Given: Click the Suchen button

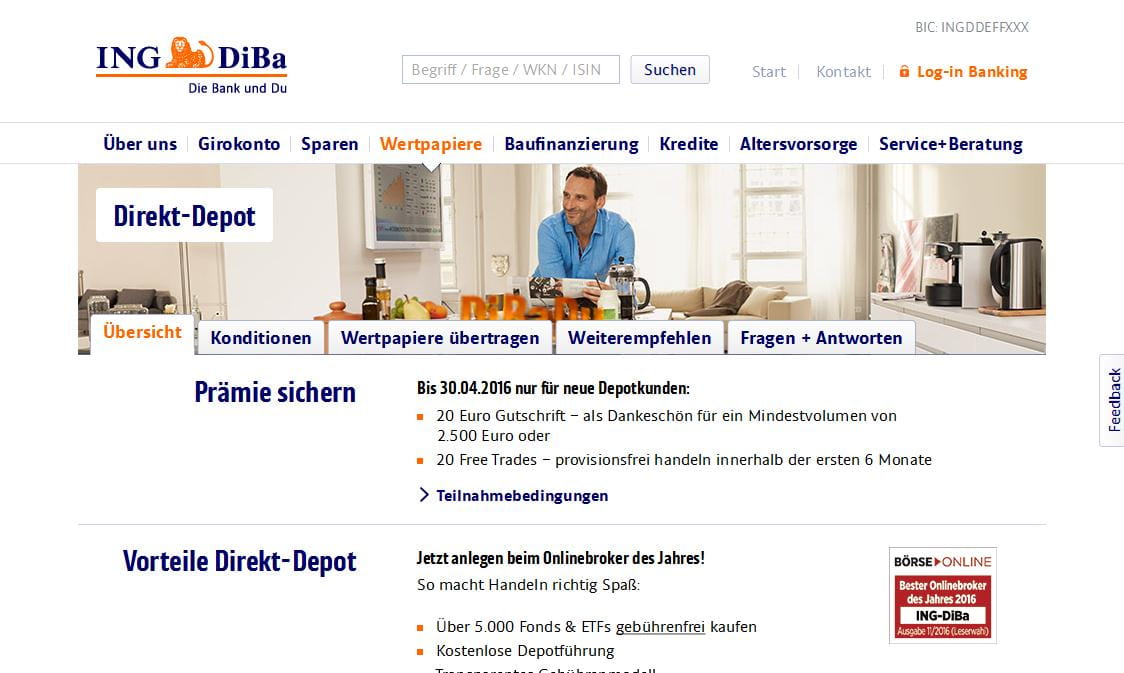Looking at the screenshot, I should (670, 70).
